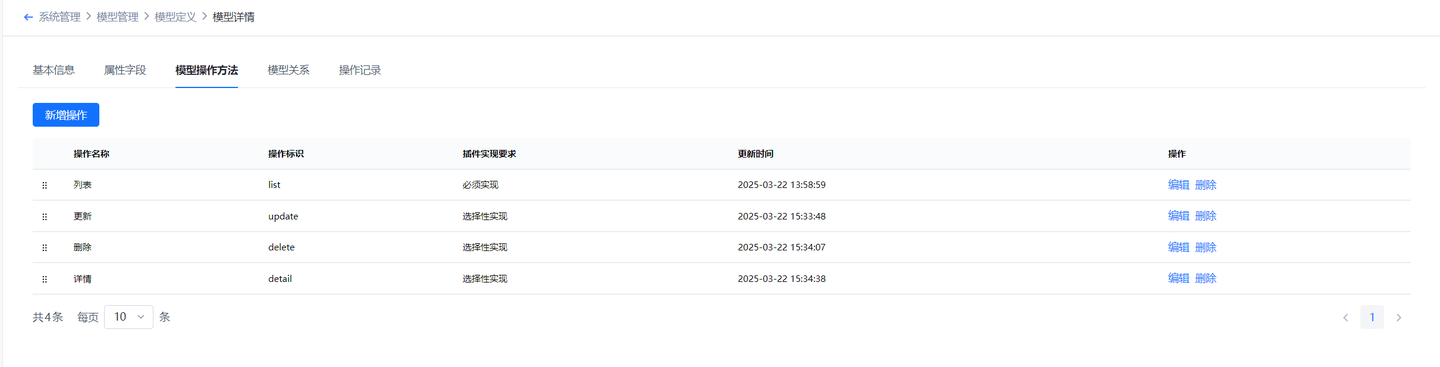
Task: Click the drag handle for 更新 row
Action: 45,216
